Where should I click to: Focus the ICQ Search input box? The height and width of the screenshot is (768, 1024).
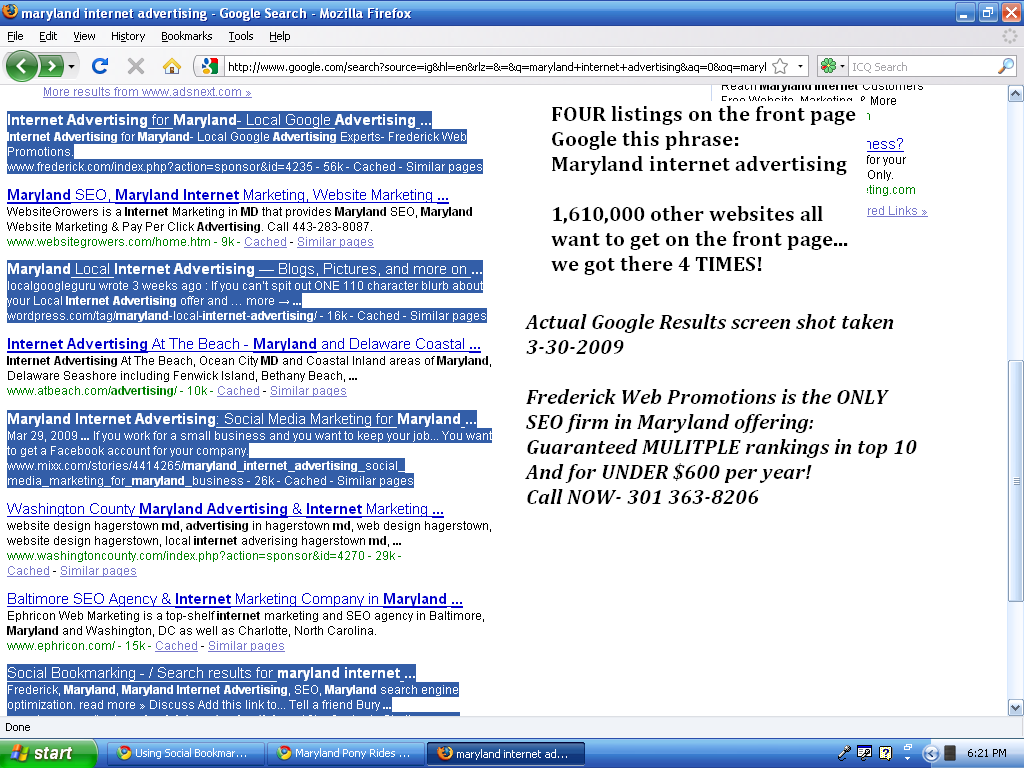click(x=922, y=67)
